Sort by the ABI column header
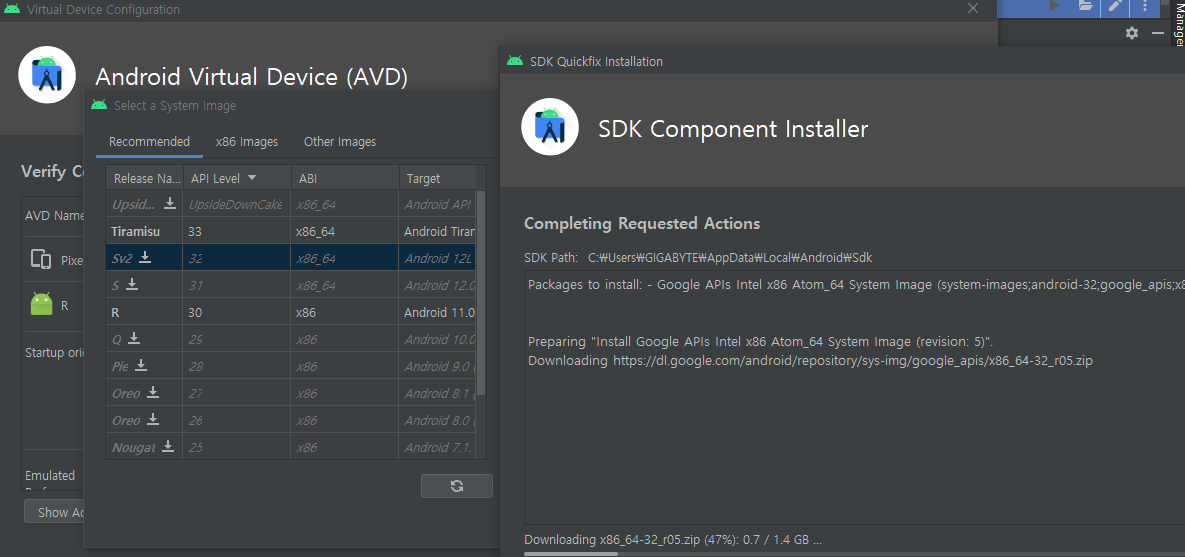Screen dimensions: 1185x557 (x=345, y=178)
